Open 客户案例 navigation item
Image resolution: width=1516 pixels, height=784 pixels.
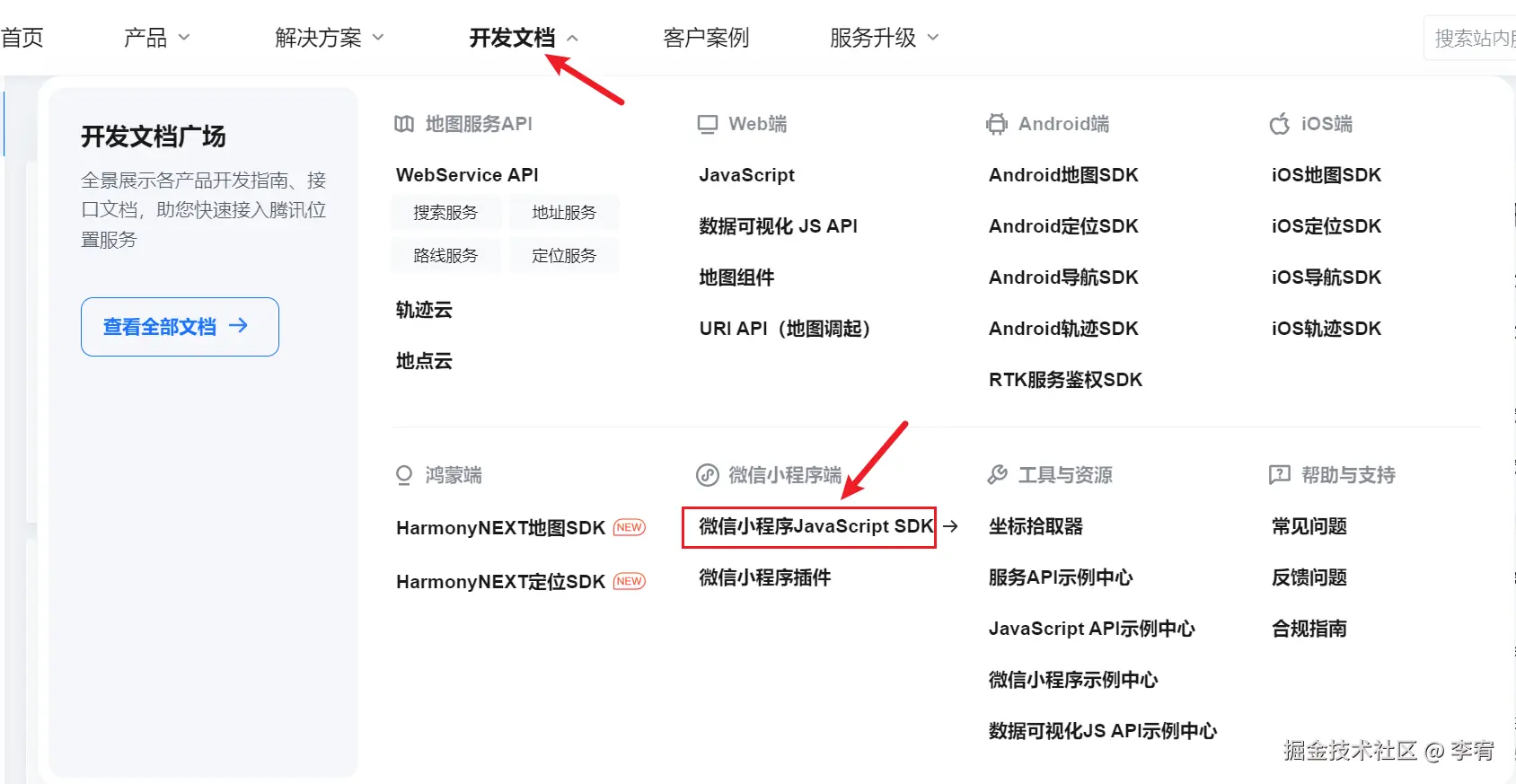[x=706, y=38]
